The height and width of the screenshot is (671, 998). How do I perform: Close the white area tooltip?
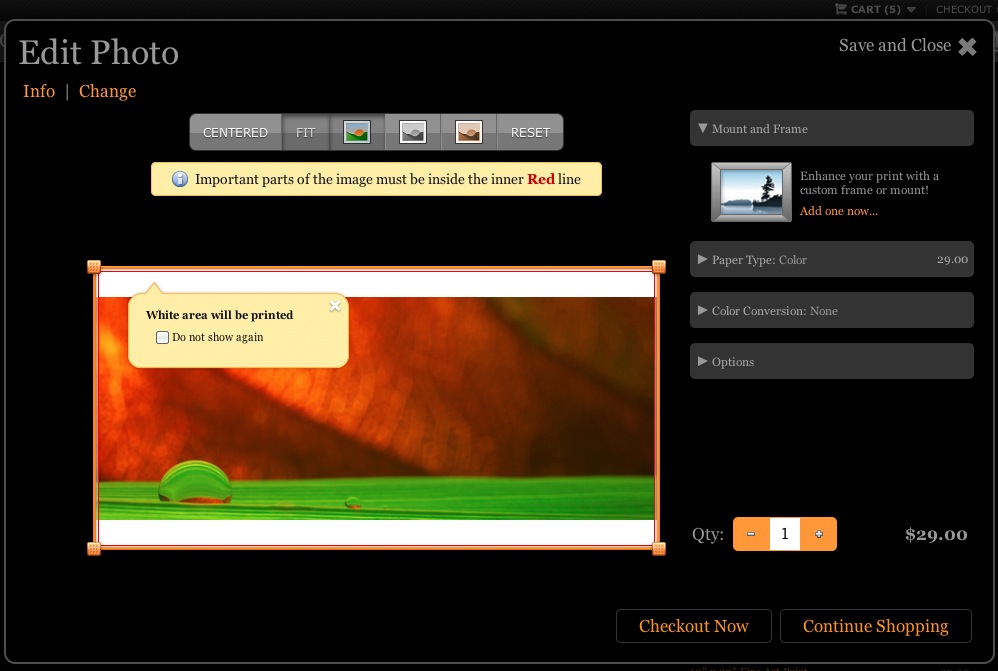point(335,307)
